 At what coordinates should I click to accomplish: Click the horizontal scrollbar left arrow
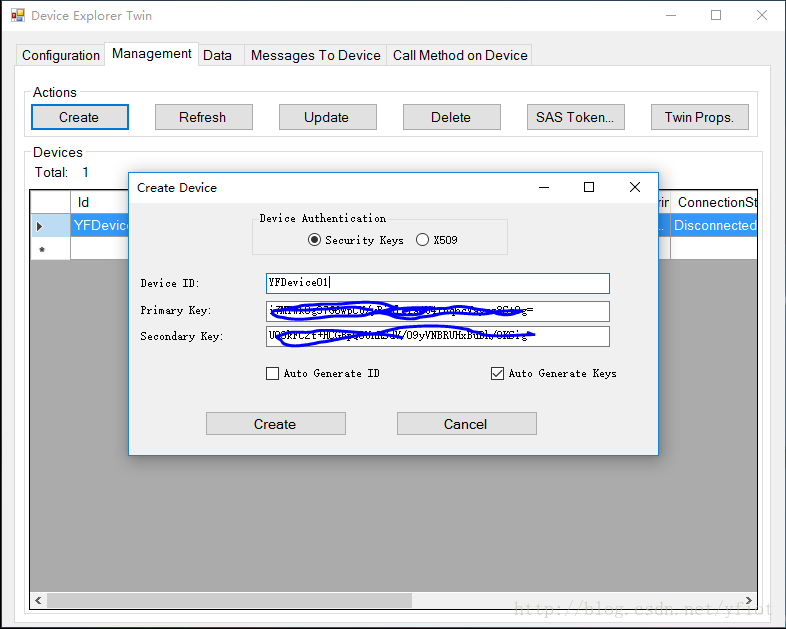39,600
